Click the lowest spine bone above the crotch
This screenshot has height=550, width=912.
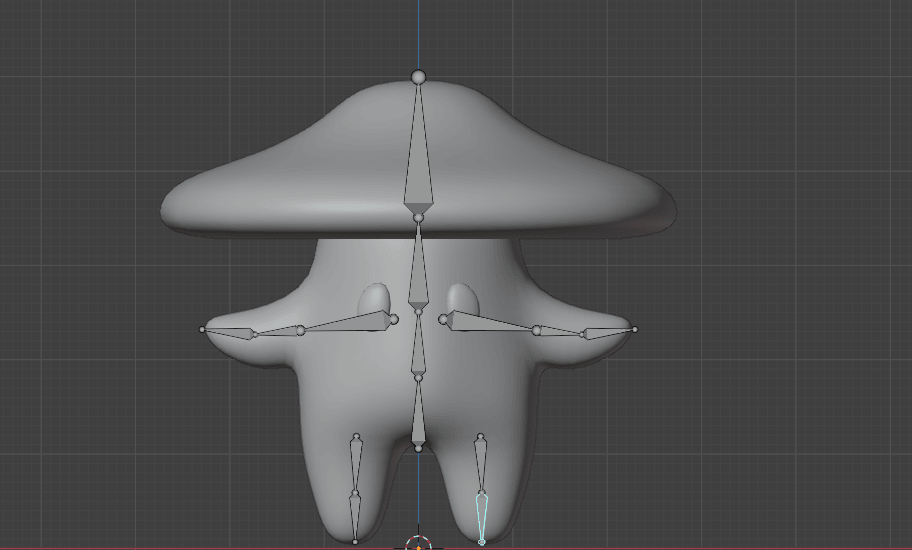coord(418,420)
